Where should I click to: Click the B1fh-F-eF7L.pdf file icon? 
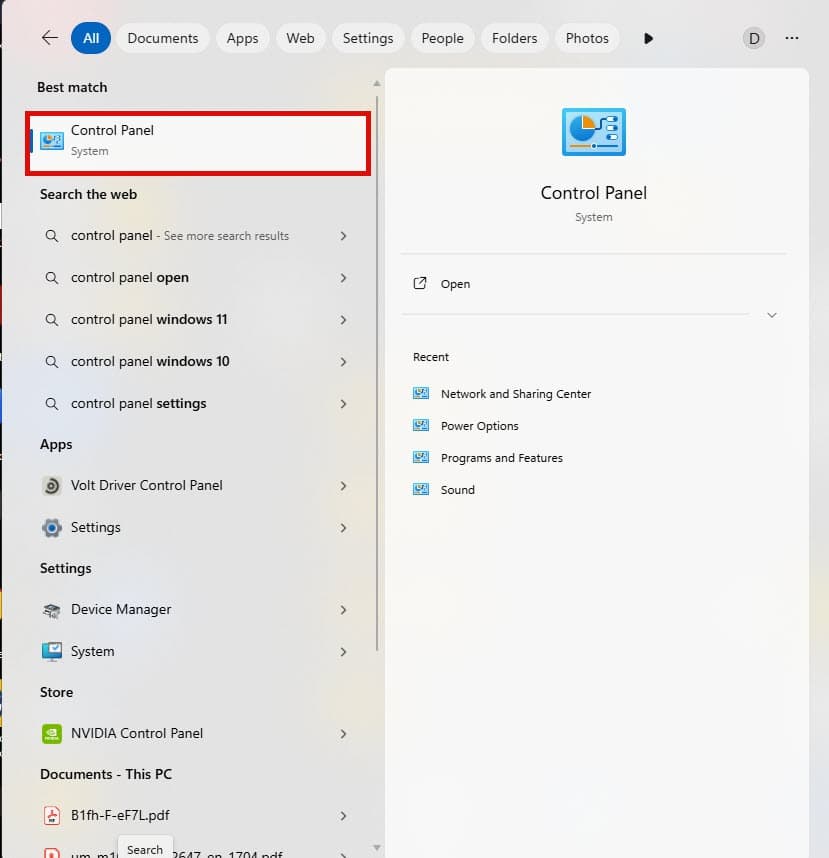click(x=52, y=816)
